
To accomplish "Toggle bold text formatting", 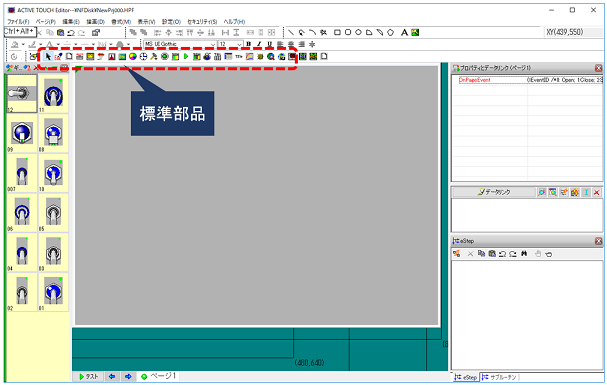I will (x=249, y=44).
